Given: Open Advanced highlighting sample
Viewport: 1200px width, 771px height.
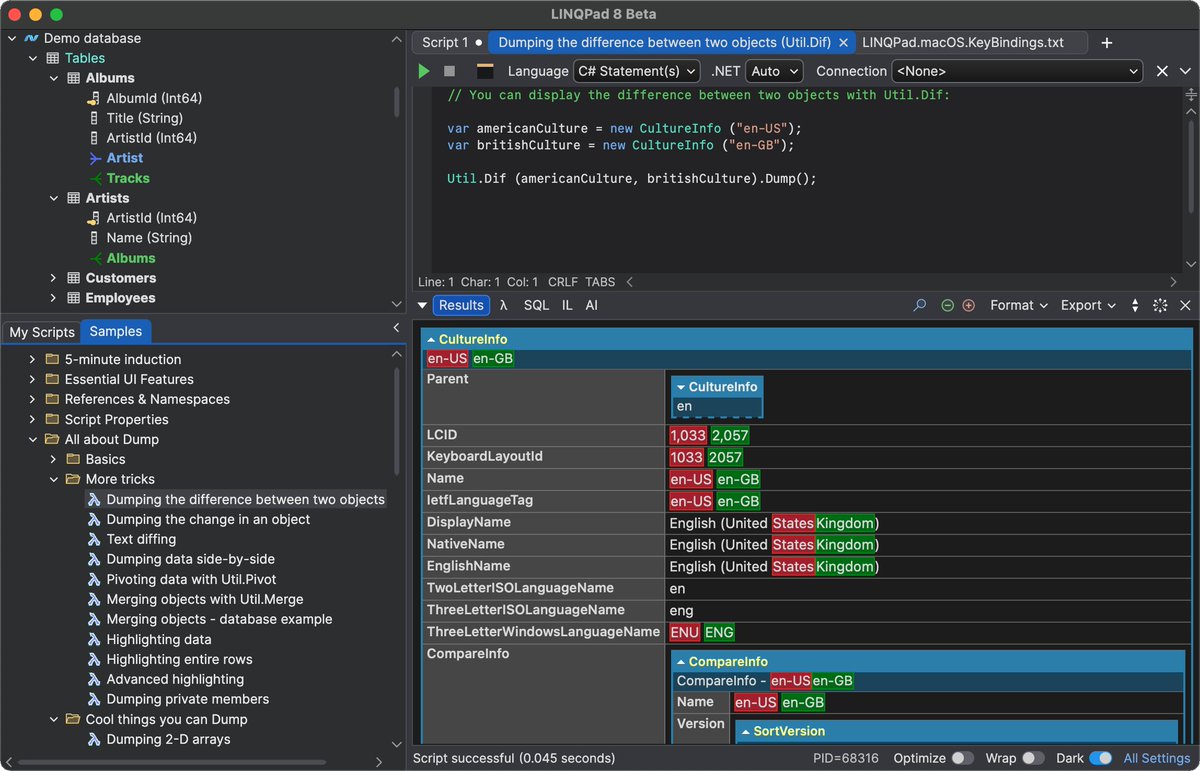Looking at the screenshot, I should click(175, 679).
